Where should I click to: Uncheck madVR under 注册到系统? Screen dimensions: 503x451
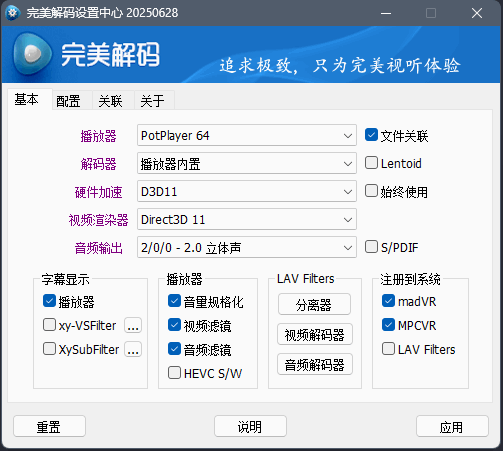(x=388, y=301)
